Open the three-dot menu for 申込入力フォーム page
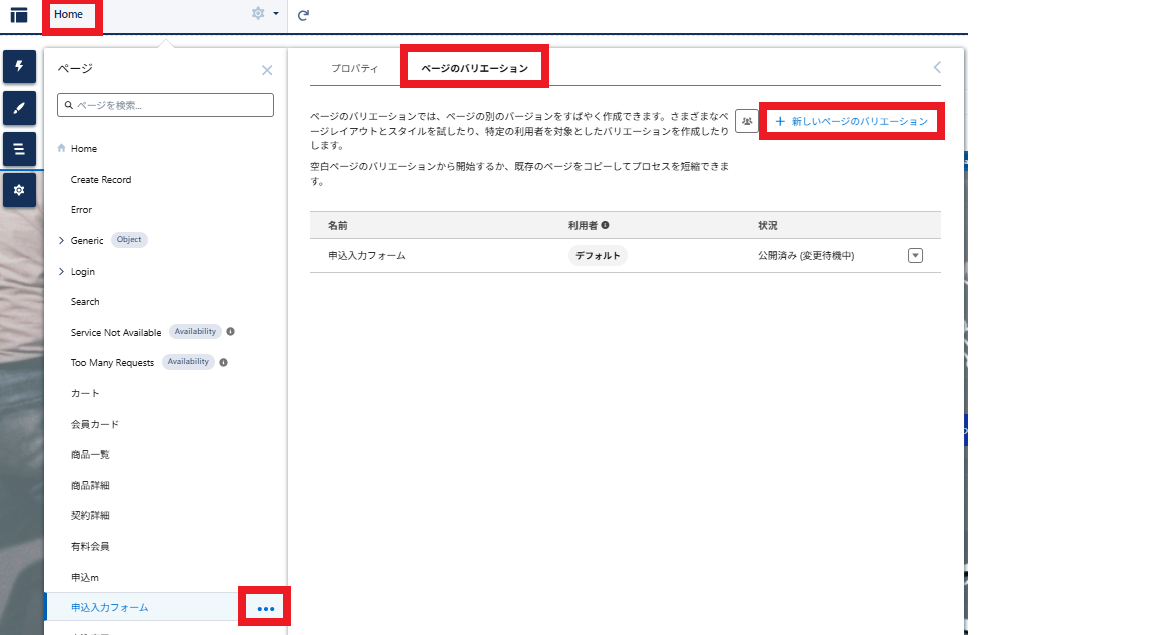The image size is (1150, 635). pos(265,608)
